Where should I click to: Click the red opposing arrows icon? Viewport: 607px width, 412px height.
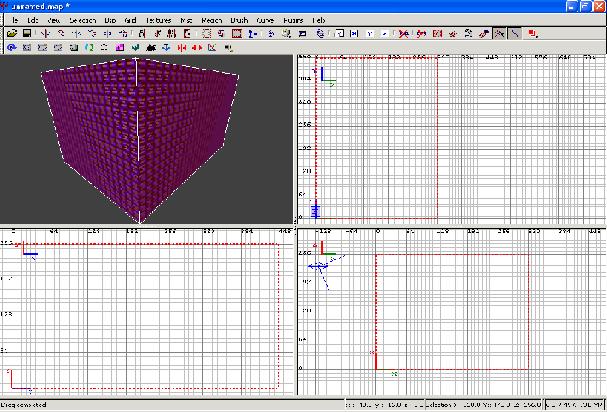(197, 48)
